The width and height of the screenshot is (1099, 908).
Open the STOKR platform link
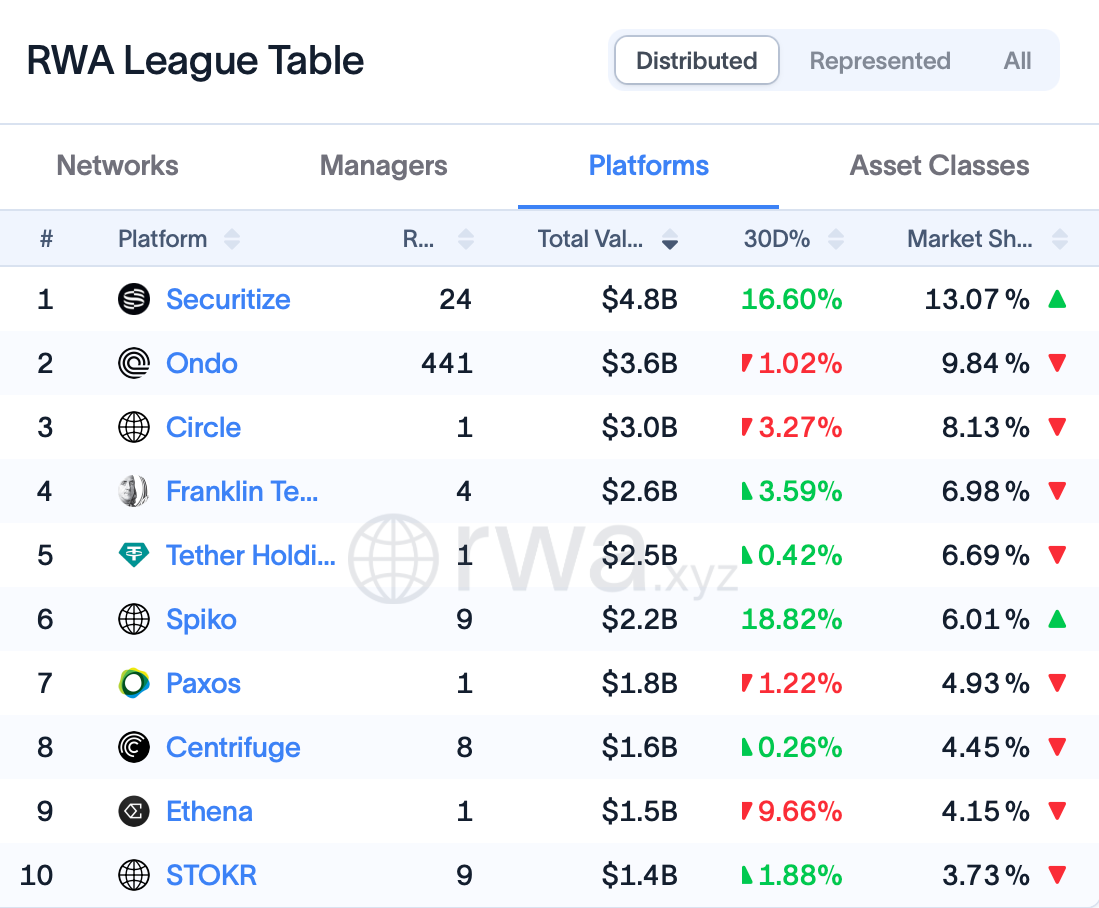[211, 875]
